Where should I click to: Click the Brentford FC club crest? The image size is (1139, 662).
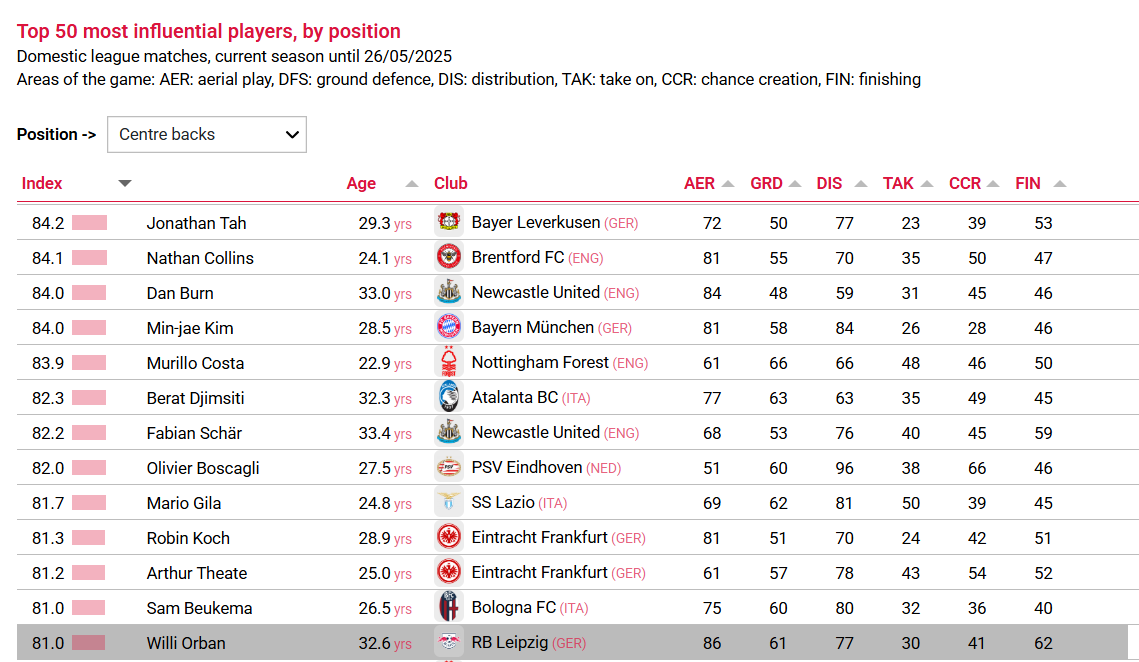[449, 257]
